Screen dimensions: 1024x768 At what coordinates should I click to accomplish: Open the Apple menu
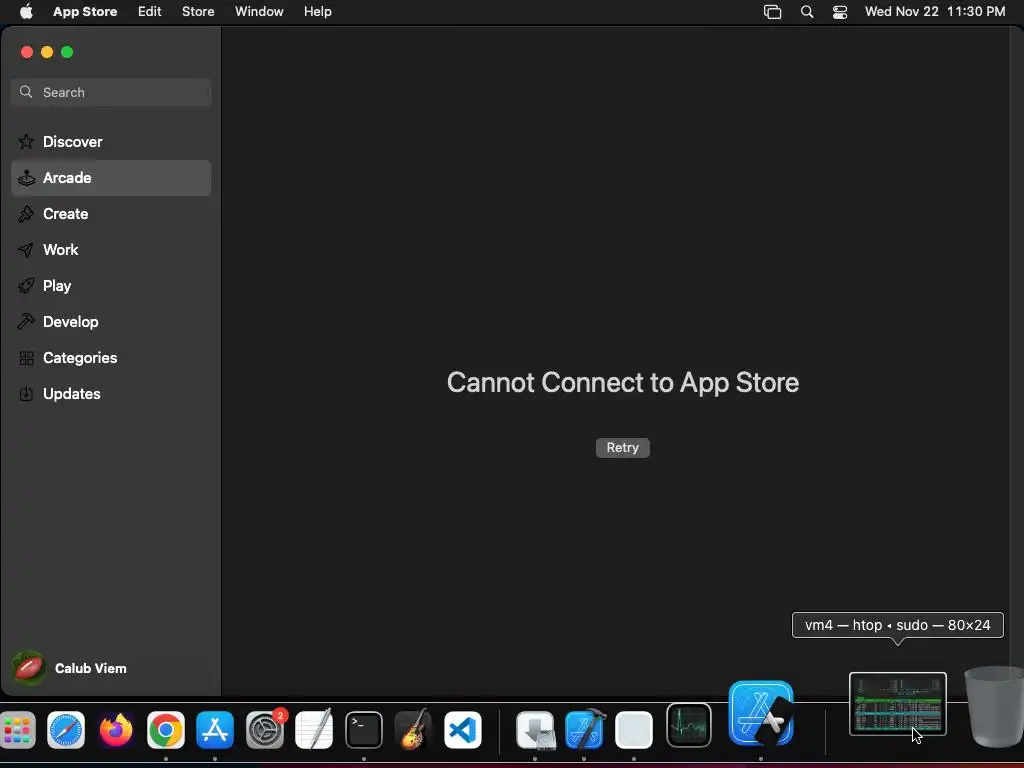tap(26, 11)
